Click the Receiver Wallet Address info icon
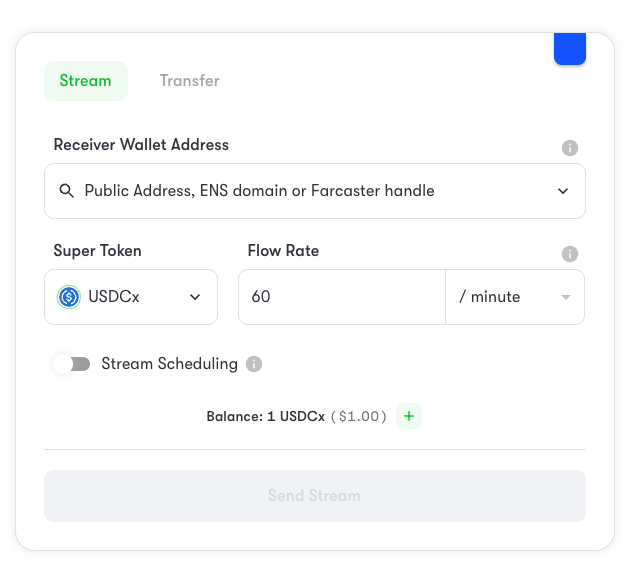The height and width of the screenshot is (571, 637). click(x=570, y=148)
